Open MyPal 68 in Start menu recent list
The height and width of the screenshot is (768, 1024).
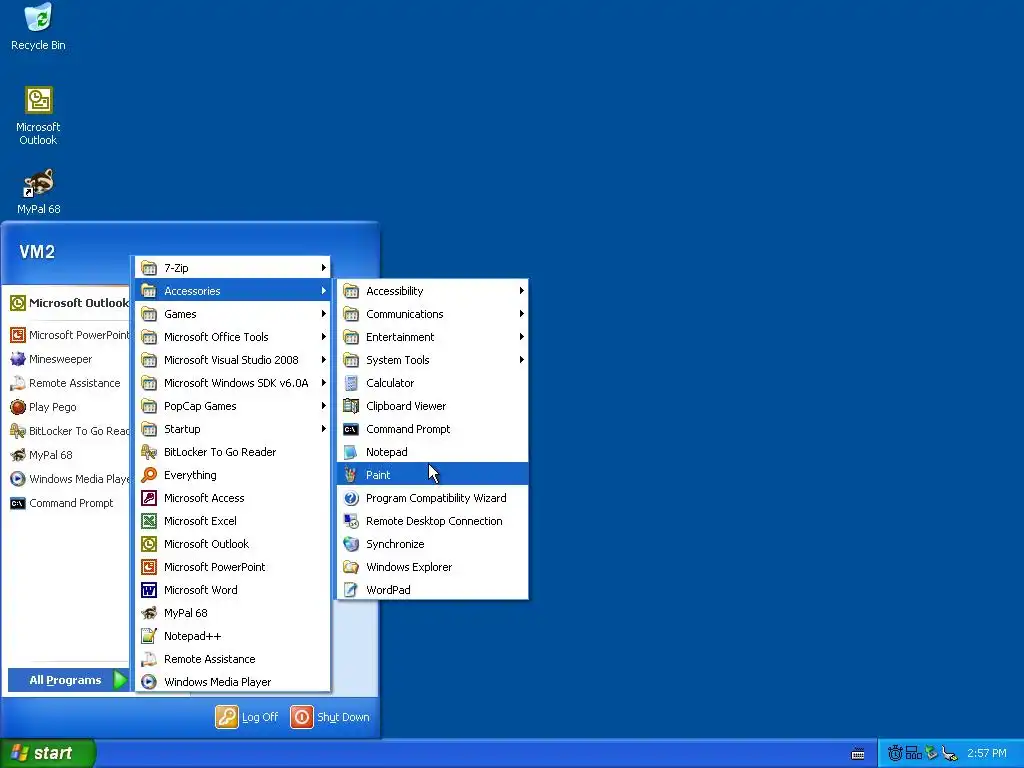click(69, 455)
